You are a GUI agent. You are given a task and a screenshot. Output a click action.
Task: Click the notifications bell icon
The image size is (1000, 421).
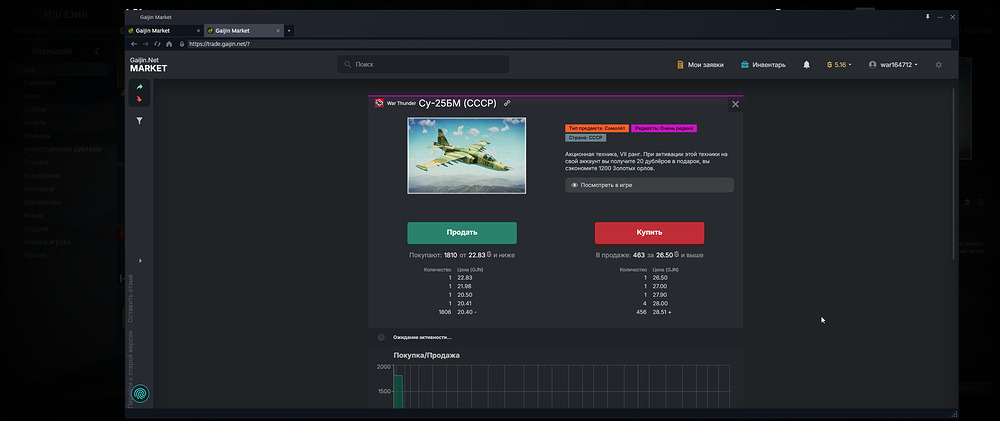tap(806, 64)
